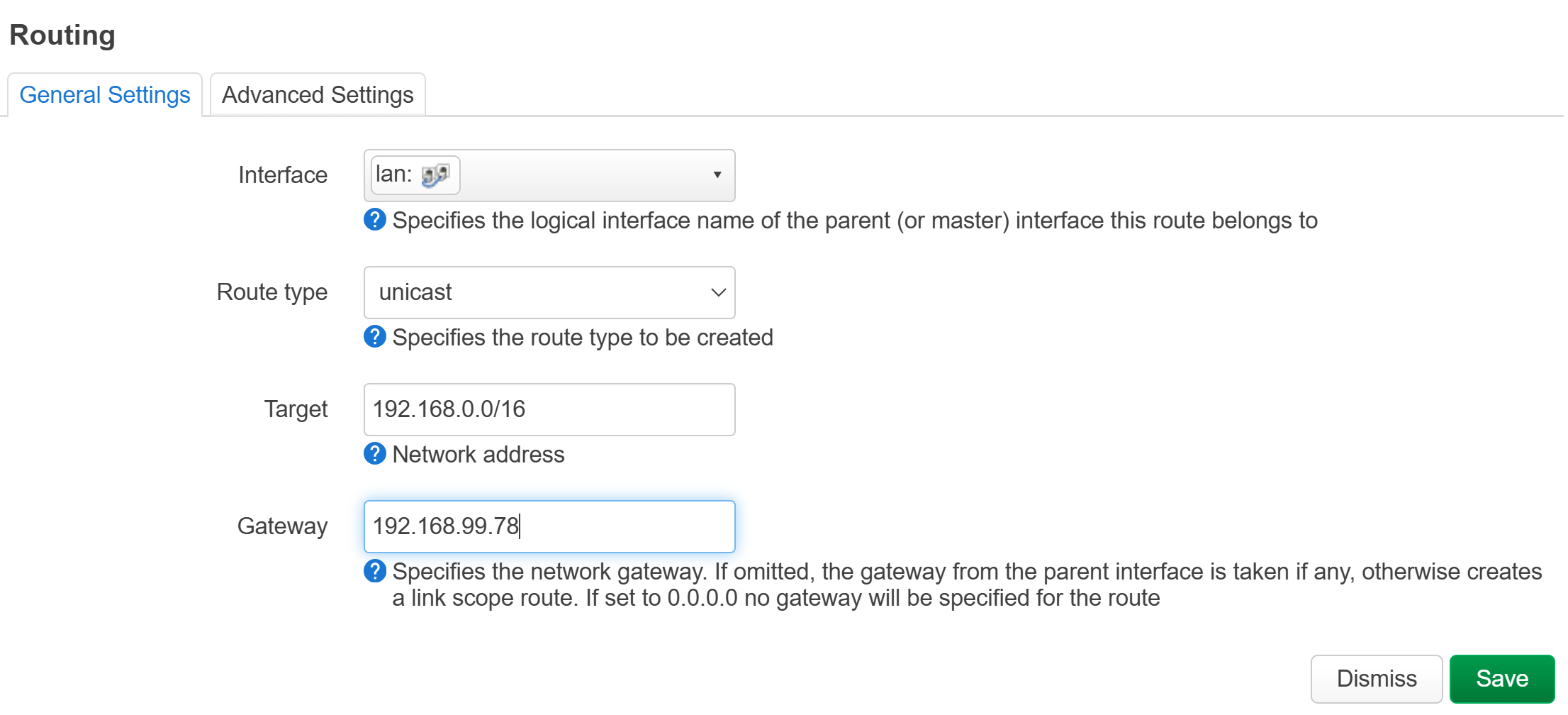Click the help icon beside Network address
Screen dimensions: 1568x715
[x=375, y=454]
